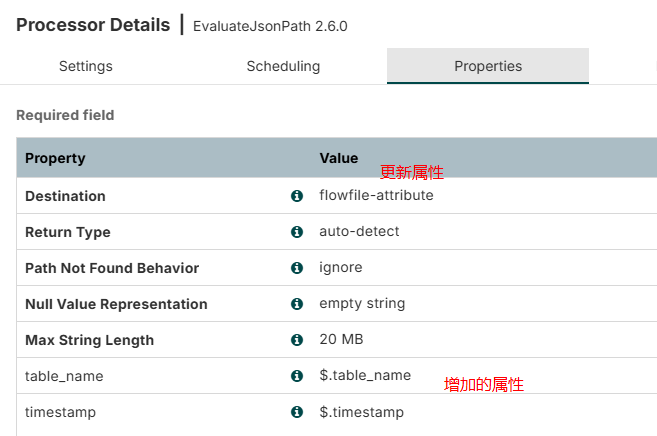The height and width of the screenshot is (436, 657).
Task: Edit the flowfile-attribute Destination value
Action: 376,196
